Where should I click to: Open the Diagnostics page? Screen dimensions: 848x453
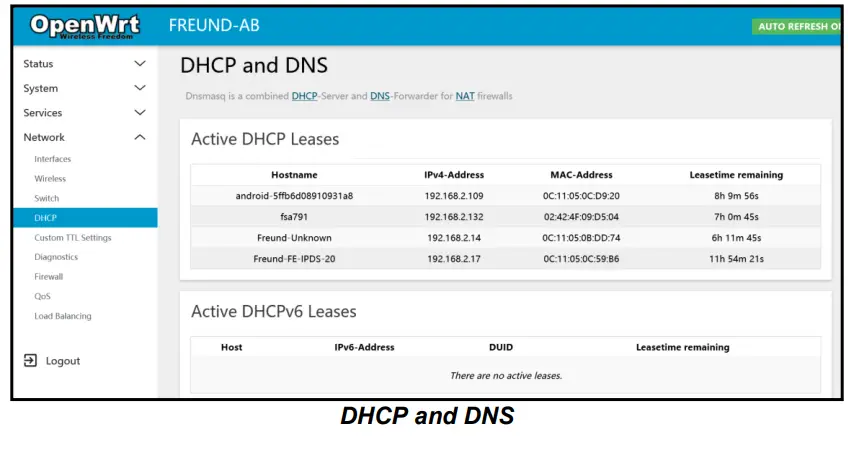coord(56,257)
